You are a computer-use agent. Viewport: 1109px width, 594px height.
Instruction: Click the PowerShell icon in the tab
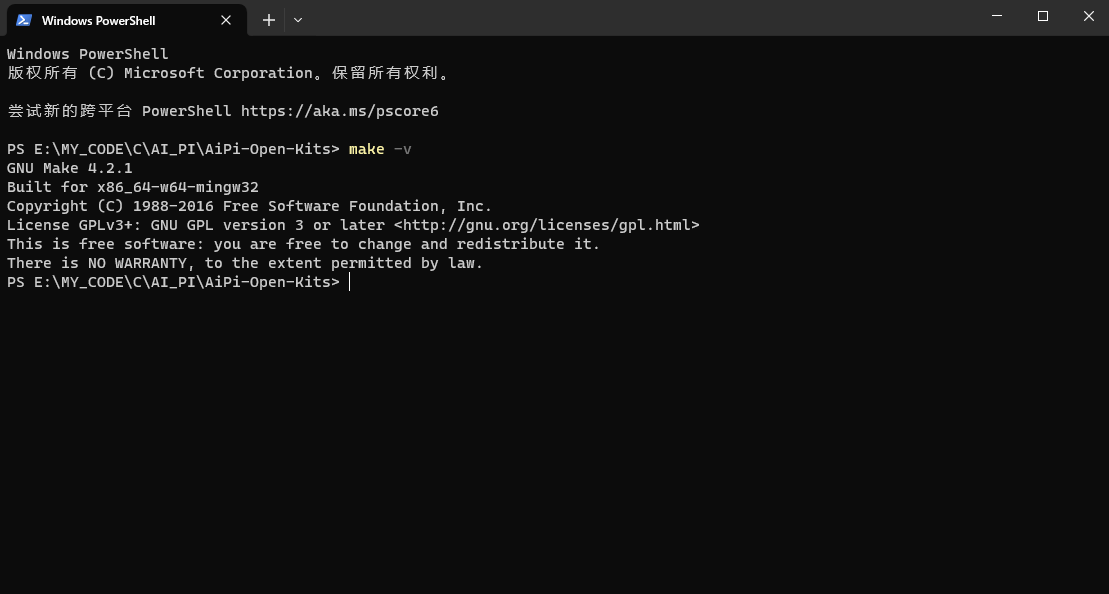point(23,20)
